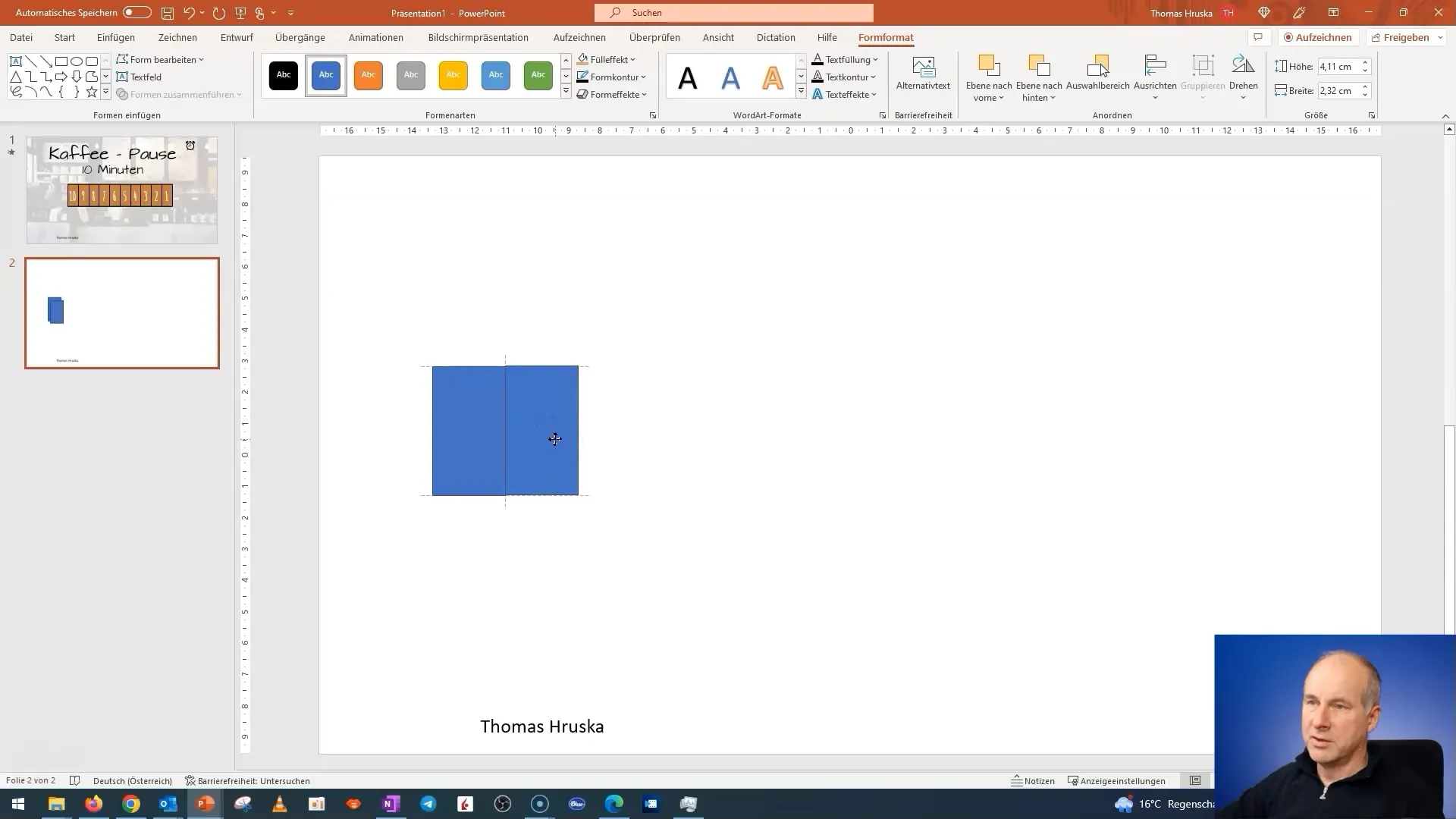The image size is (1456, 819).
Task: Click the Aufzeichnen record button
Action: tap(1318, 37)
